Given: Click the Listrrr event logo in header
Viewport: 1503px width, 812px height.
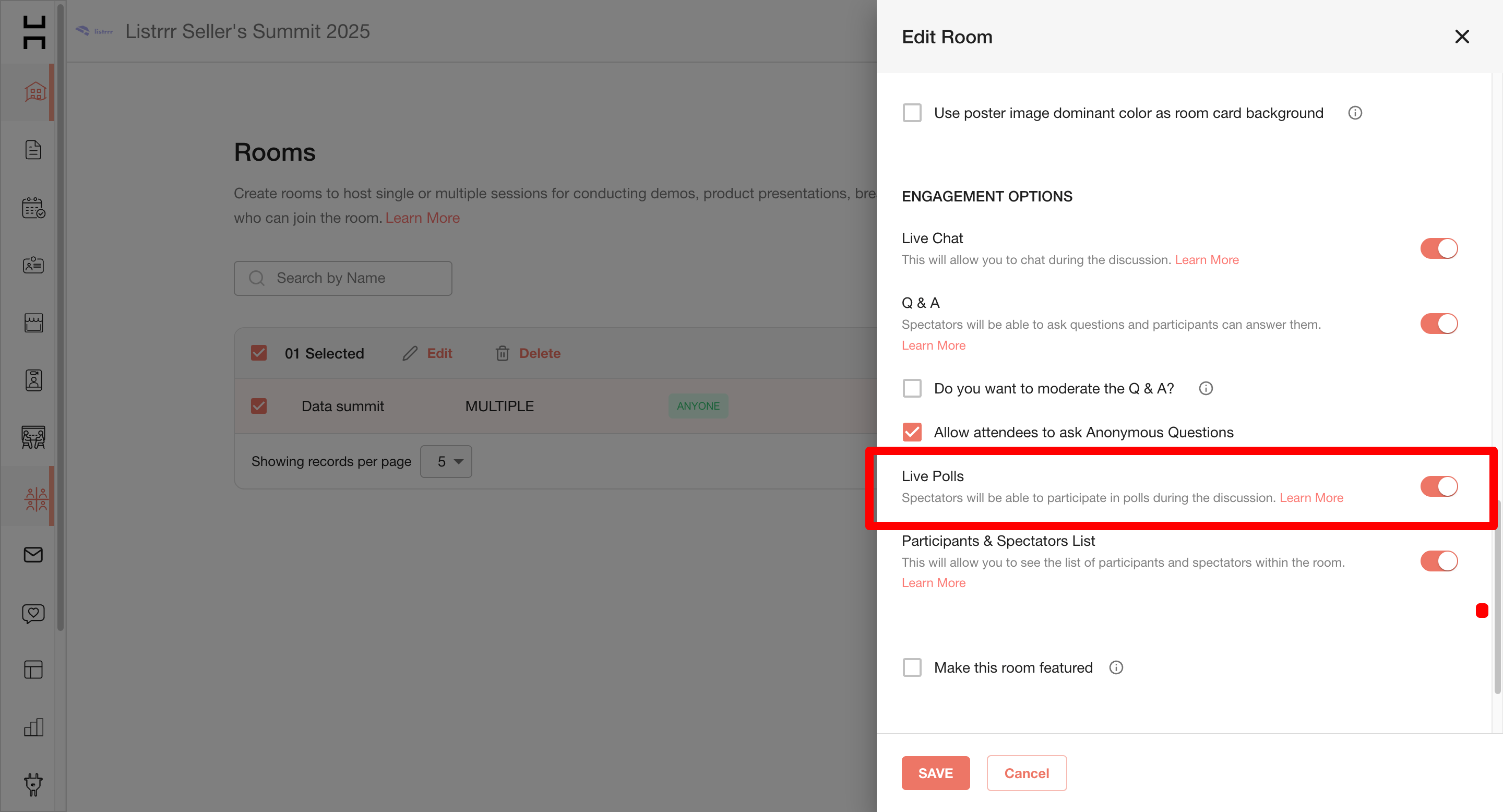Looking at the screenshot, I should (x=94, y=31).
